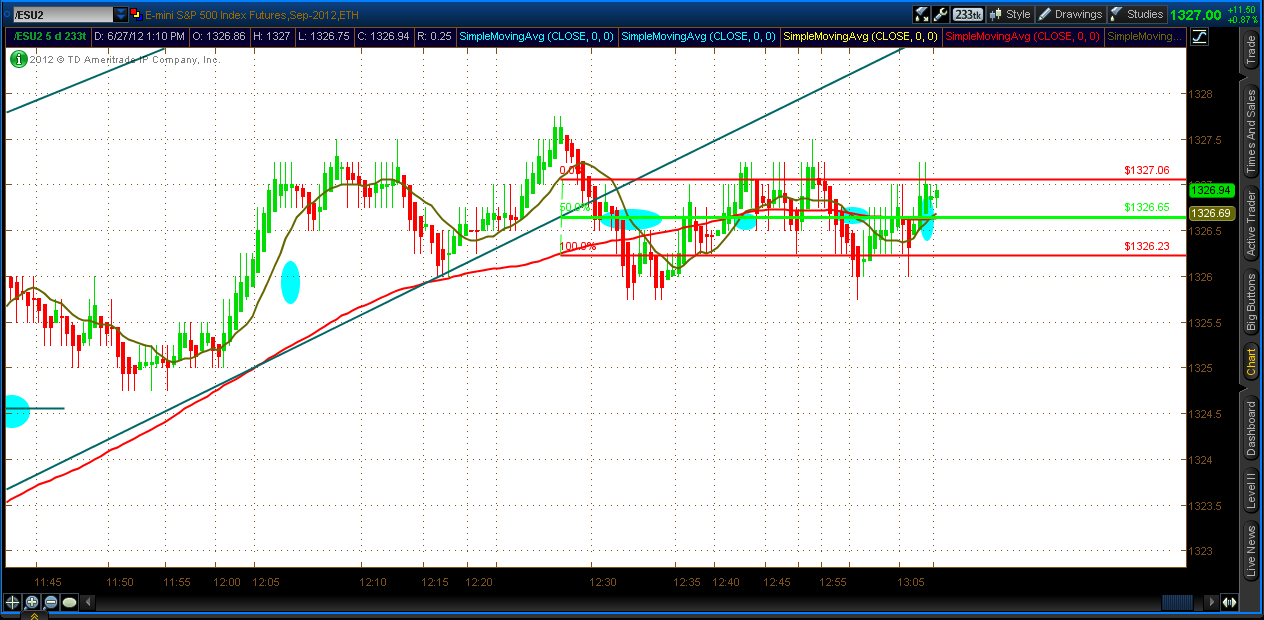Open the Big Buttons side tab
This screenshot has width=1264, height=620.
click(x=1251, y=303)
